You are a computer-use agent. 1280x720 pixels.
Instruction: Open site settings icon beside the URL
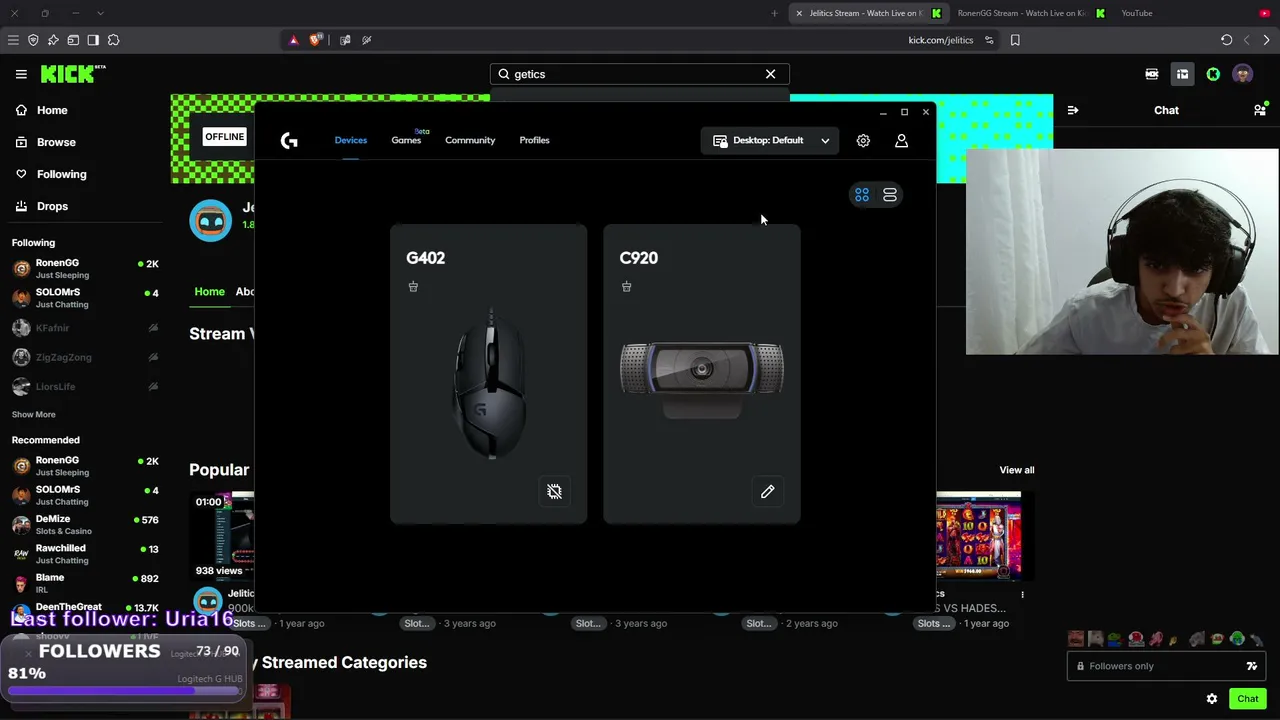coord(989,40)
